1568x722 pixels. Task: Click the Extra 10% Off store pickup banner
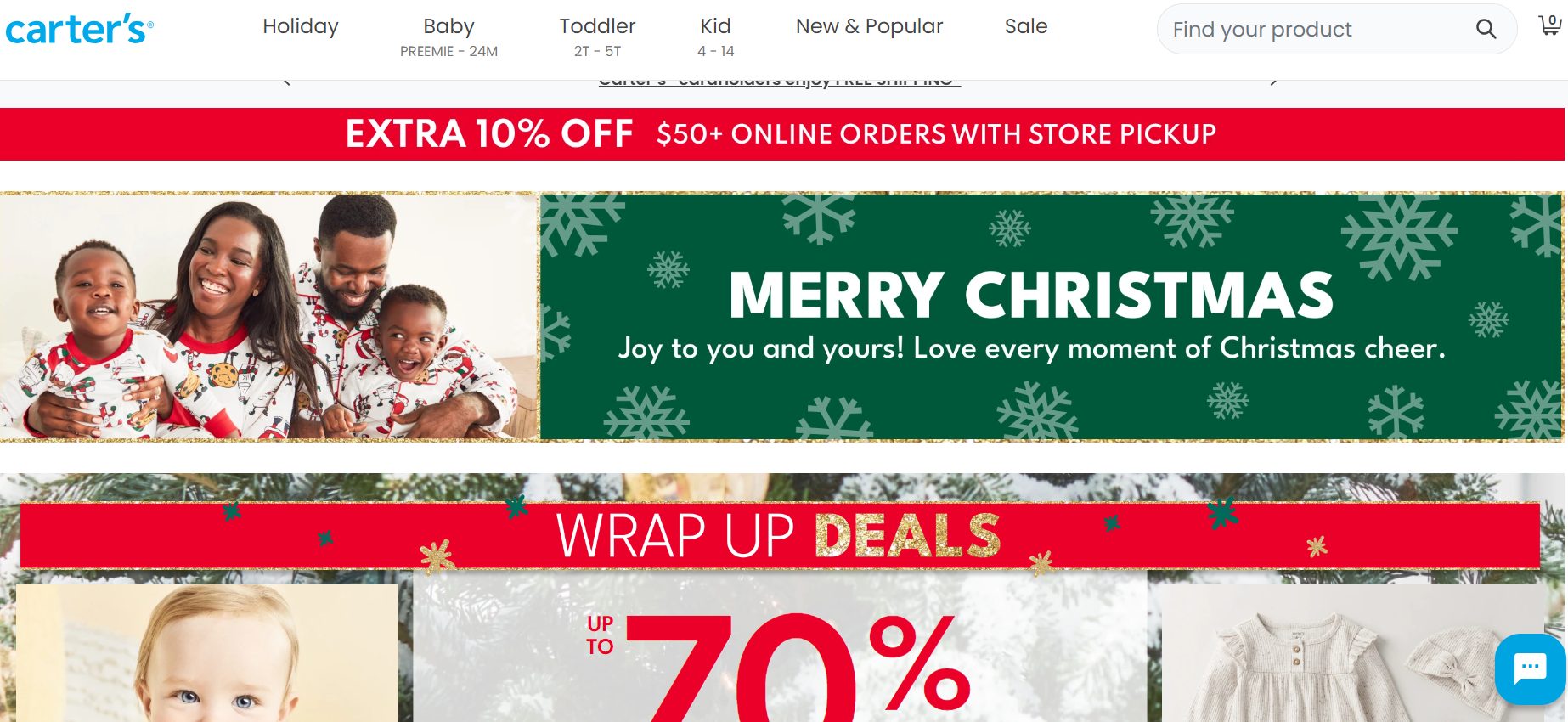click(x=782, y=134)
